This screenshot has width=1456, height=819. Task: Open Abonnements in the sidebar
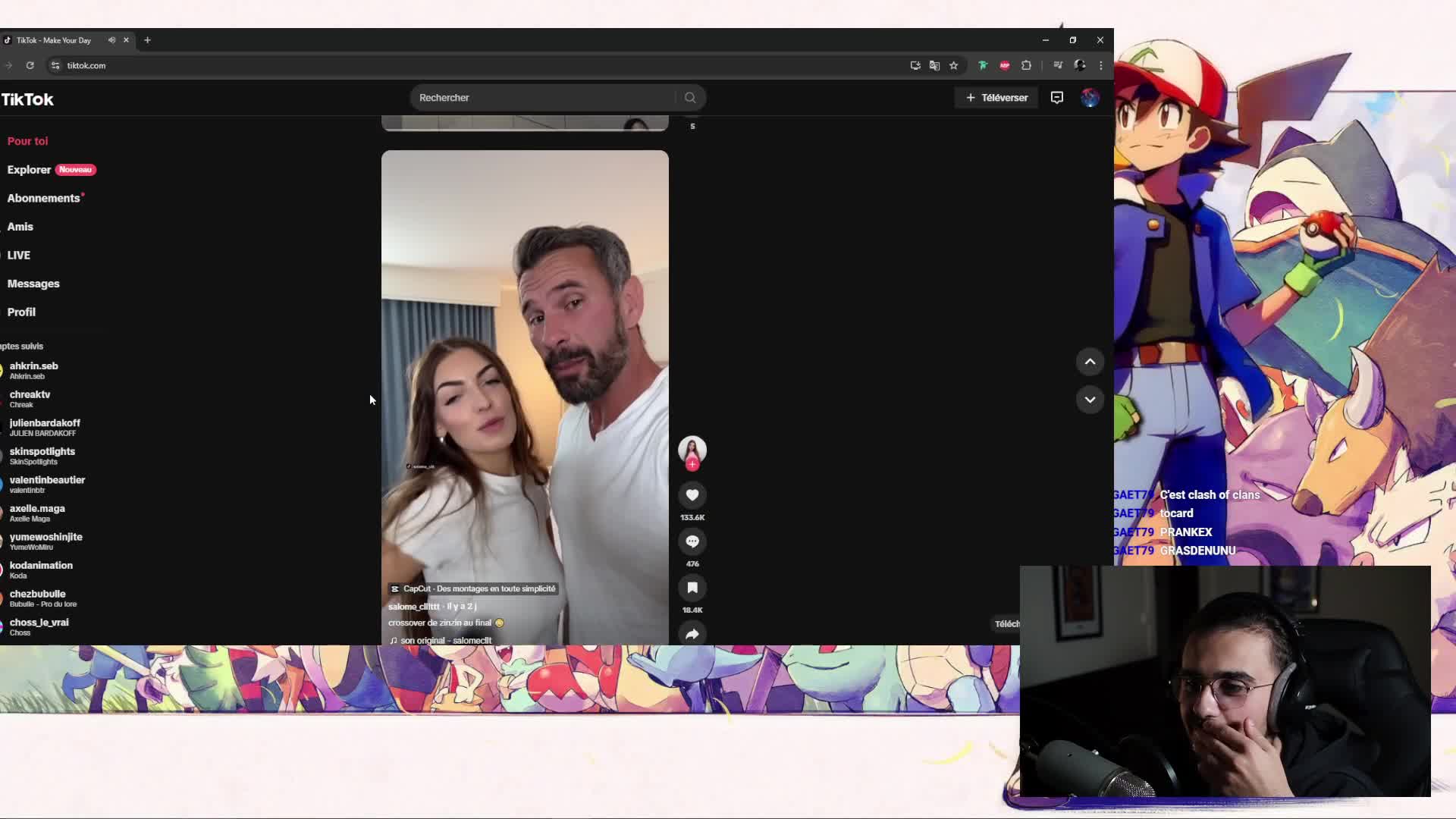click(44, 198)
